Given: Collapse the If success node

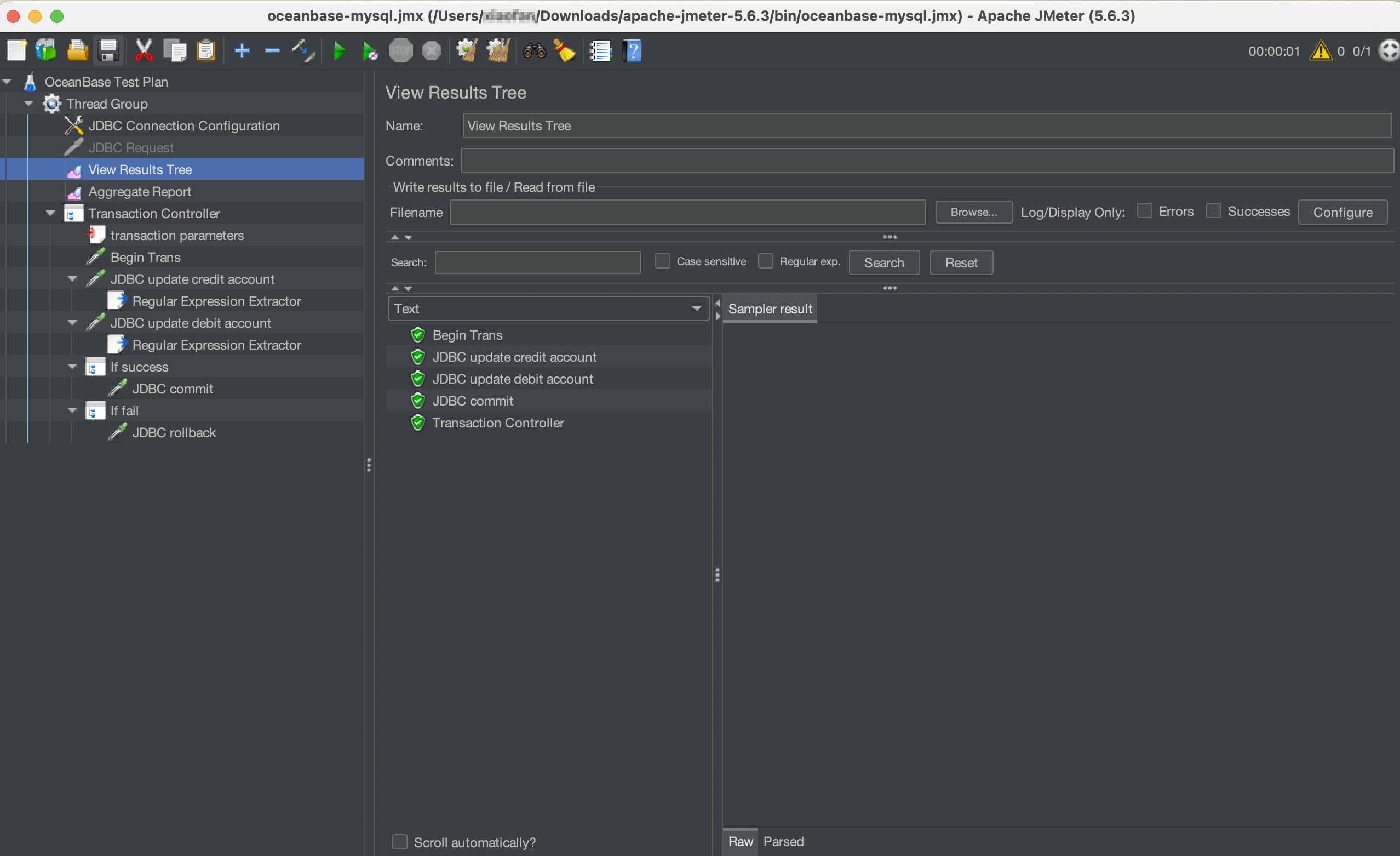Looking at the screenshot, I should pos(72,367).
